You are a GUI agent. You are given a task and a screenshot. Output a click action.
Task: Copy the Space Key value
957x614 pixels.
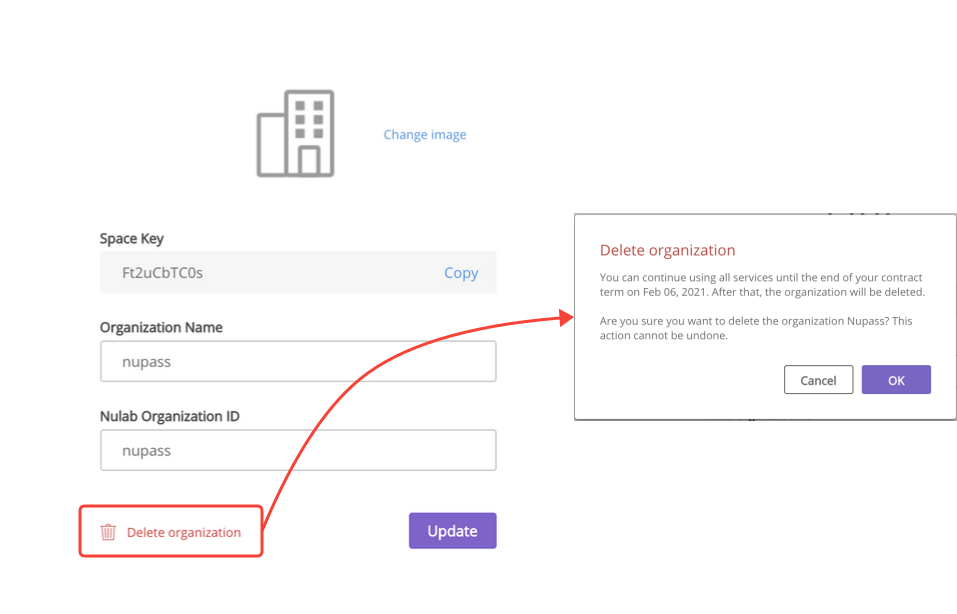click(461, 273)
